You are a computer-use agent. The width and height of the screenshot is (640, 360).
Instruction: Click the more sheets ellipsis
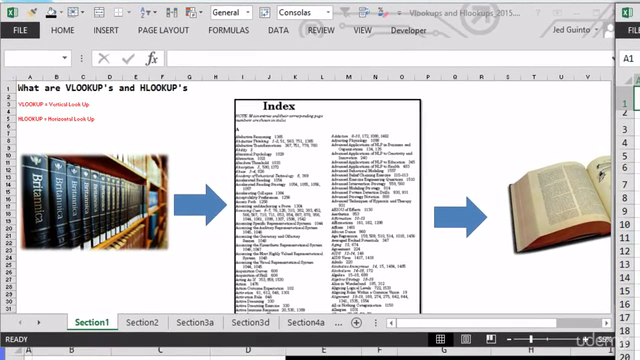pos(338,323)
